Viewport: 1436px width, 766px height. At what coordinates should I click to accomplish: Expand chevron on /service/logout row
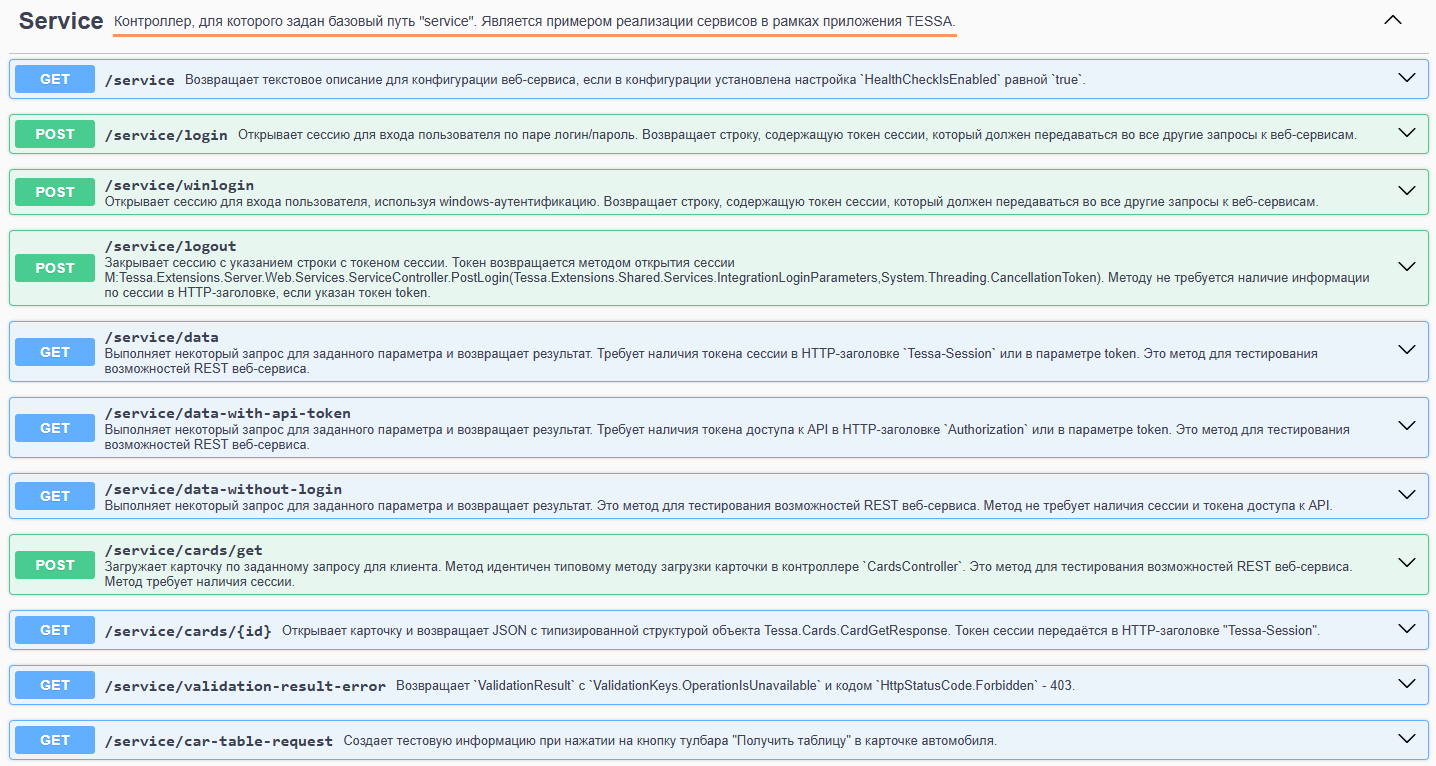pos(1407,267)
